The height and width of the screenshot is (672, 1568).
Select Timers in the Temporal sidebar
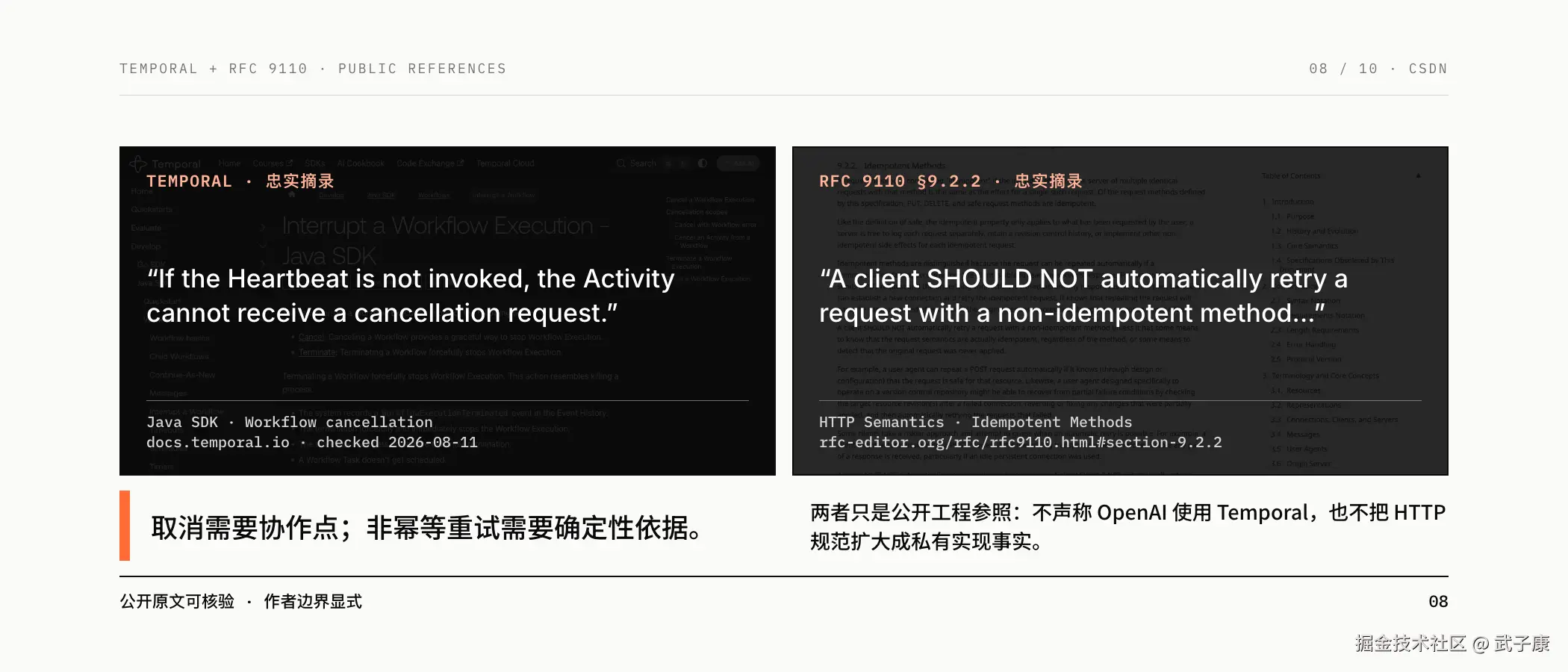tap(161, 466)
